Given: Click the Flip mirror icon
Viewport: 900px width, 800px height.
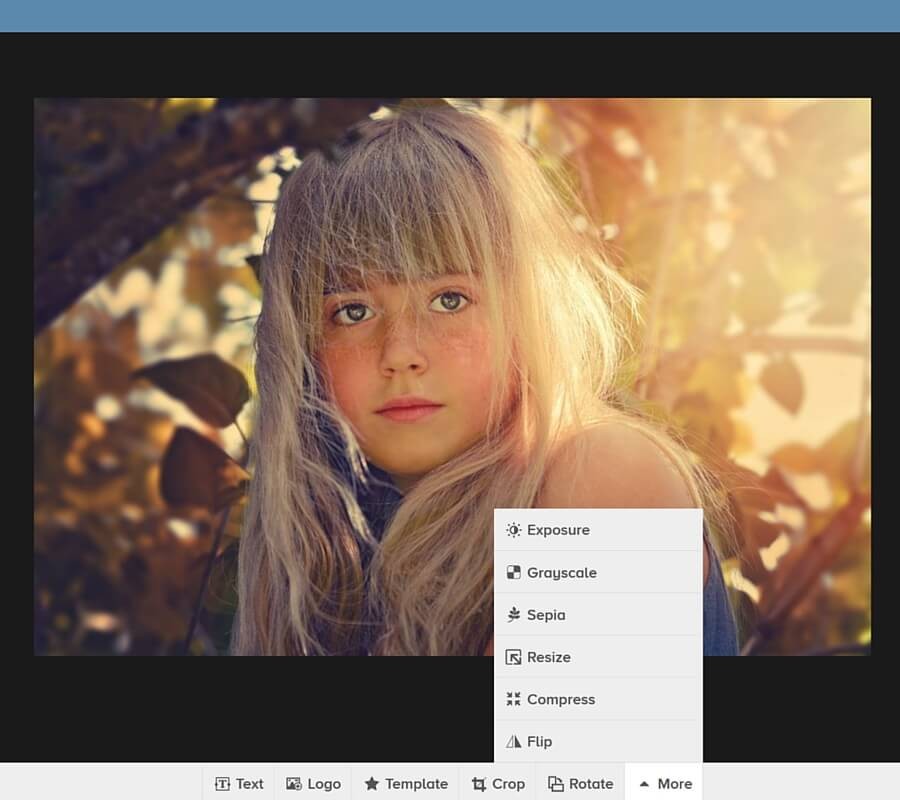Looking at the screenshot, I should 513,741.
